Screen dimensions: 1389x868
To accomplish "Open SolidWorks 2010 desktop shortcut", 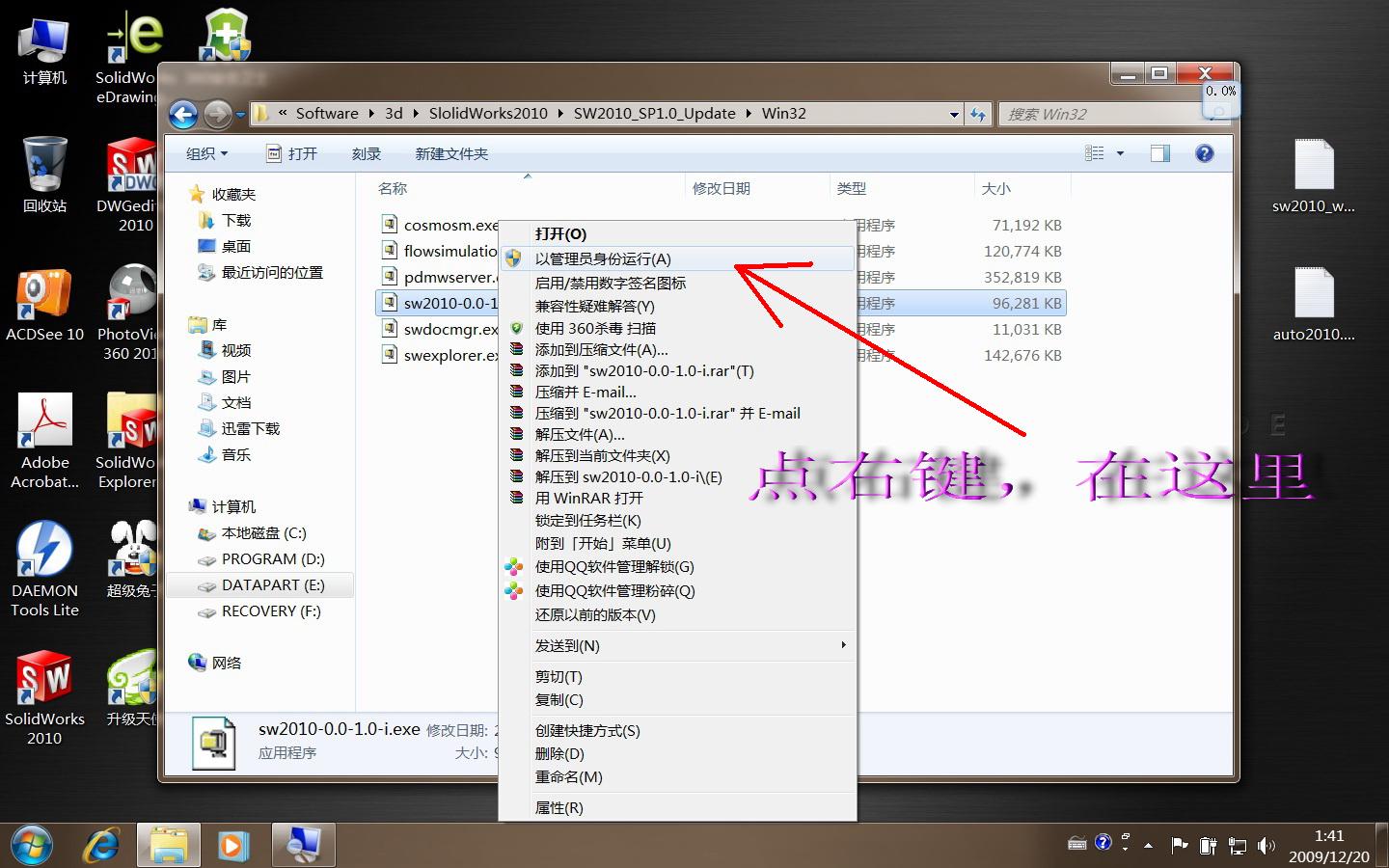I will 44,698.
